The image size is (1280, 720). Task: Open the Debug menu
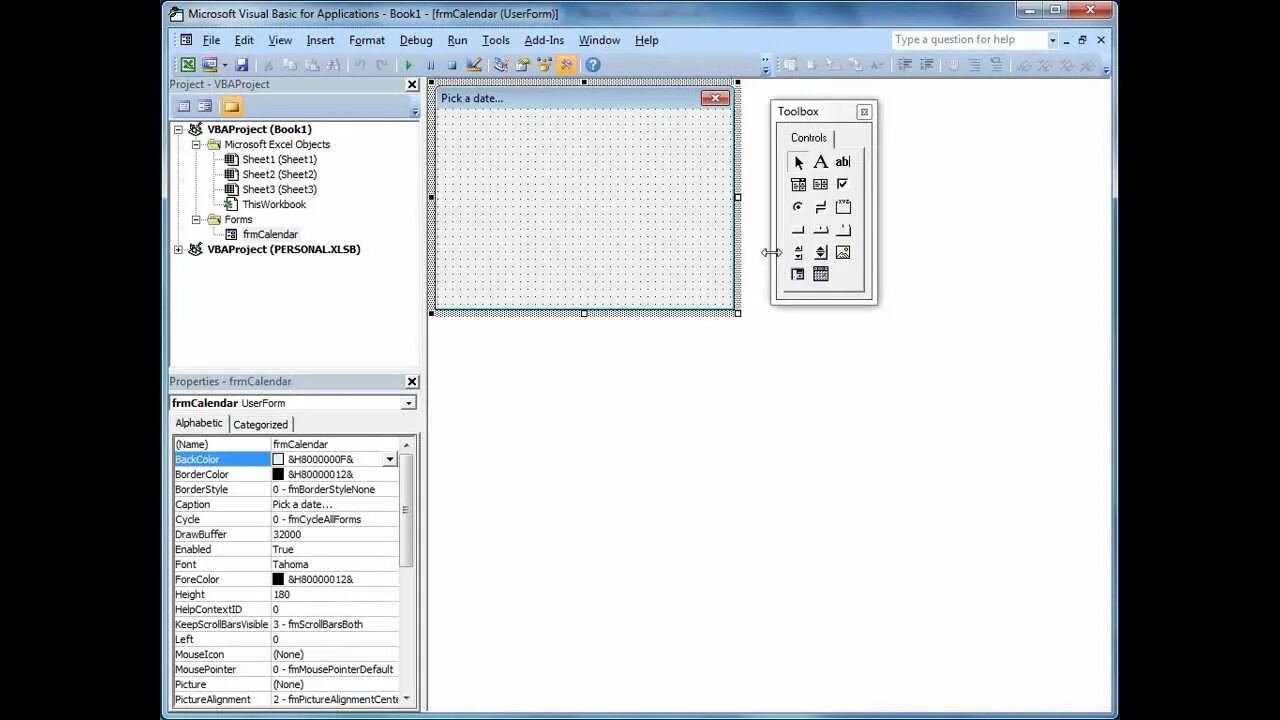(416, 40)
